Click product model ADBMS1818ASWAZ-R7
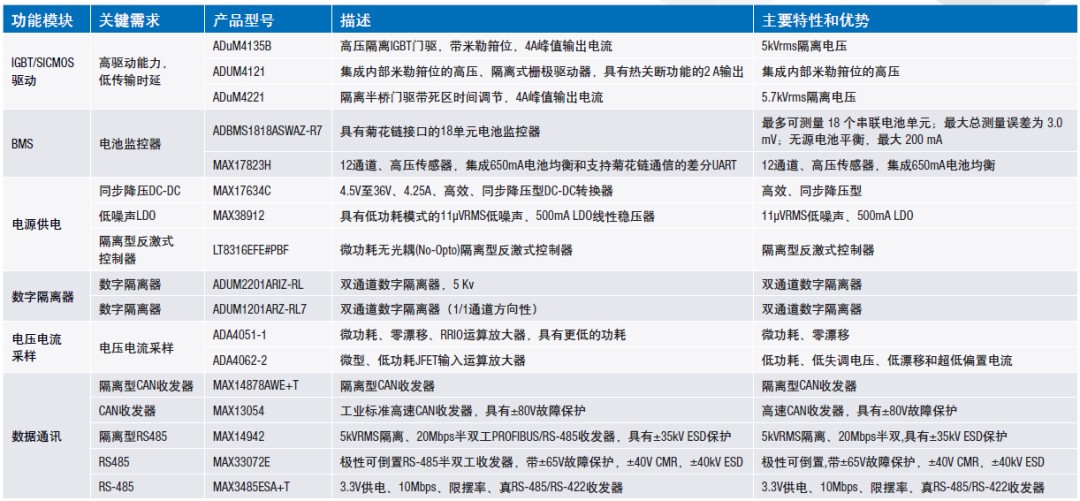Viewport: 1080px width, 501px height. pos(267,132)
